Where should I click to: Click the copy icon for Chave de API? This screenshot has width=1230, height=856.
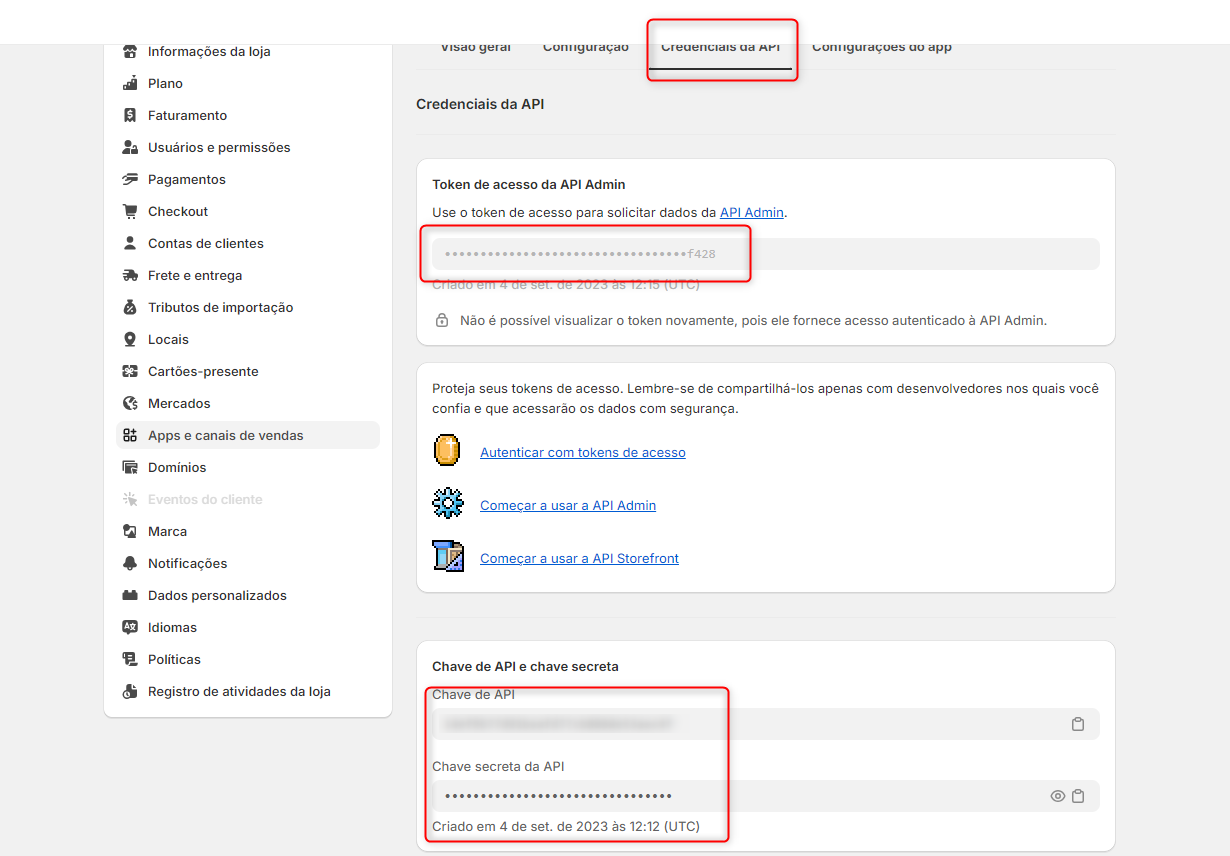[x=1078, y=724]
